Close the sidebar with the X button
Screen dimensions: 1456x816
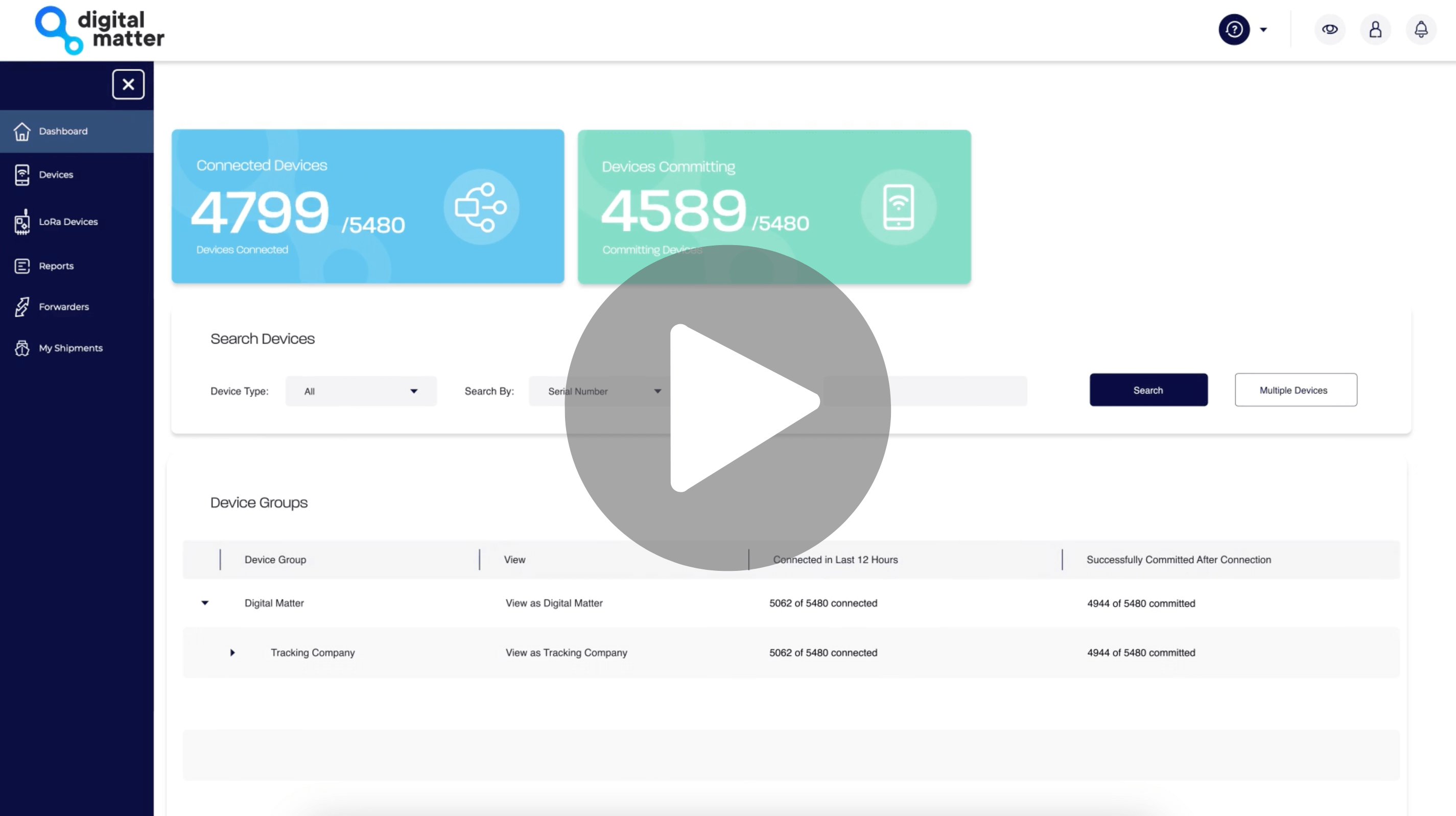pyautogui.click(x=128, y=85)
